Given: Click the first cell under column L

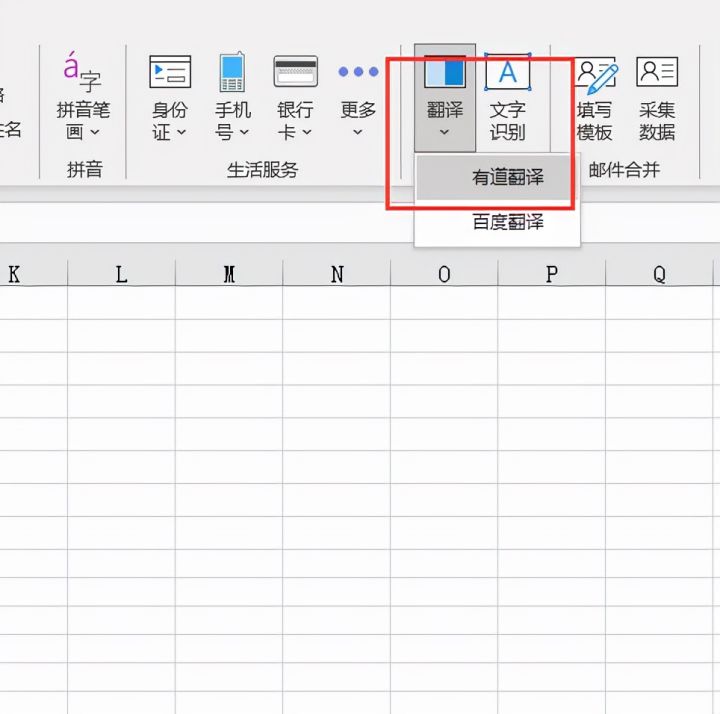Looking at the screenshot, I should tap(122, 303).
